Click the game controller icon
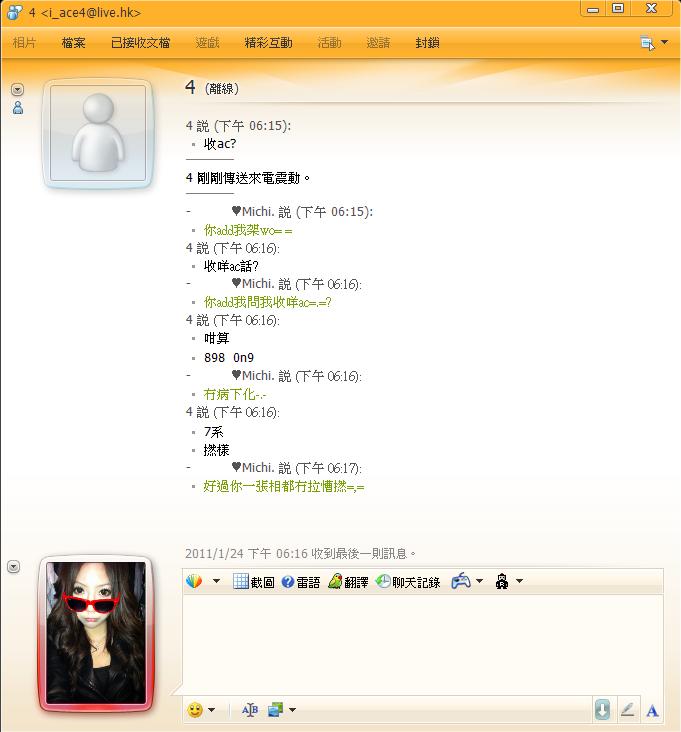Image resolution: width=681 pixels, height=732 pixels. pos(461,581)
